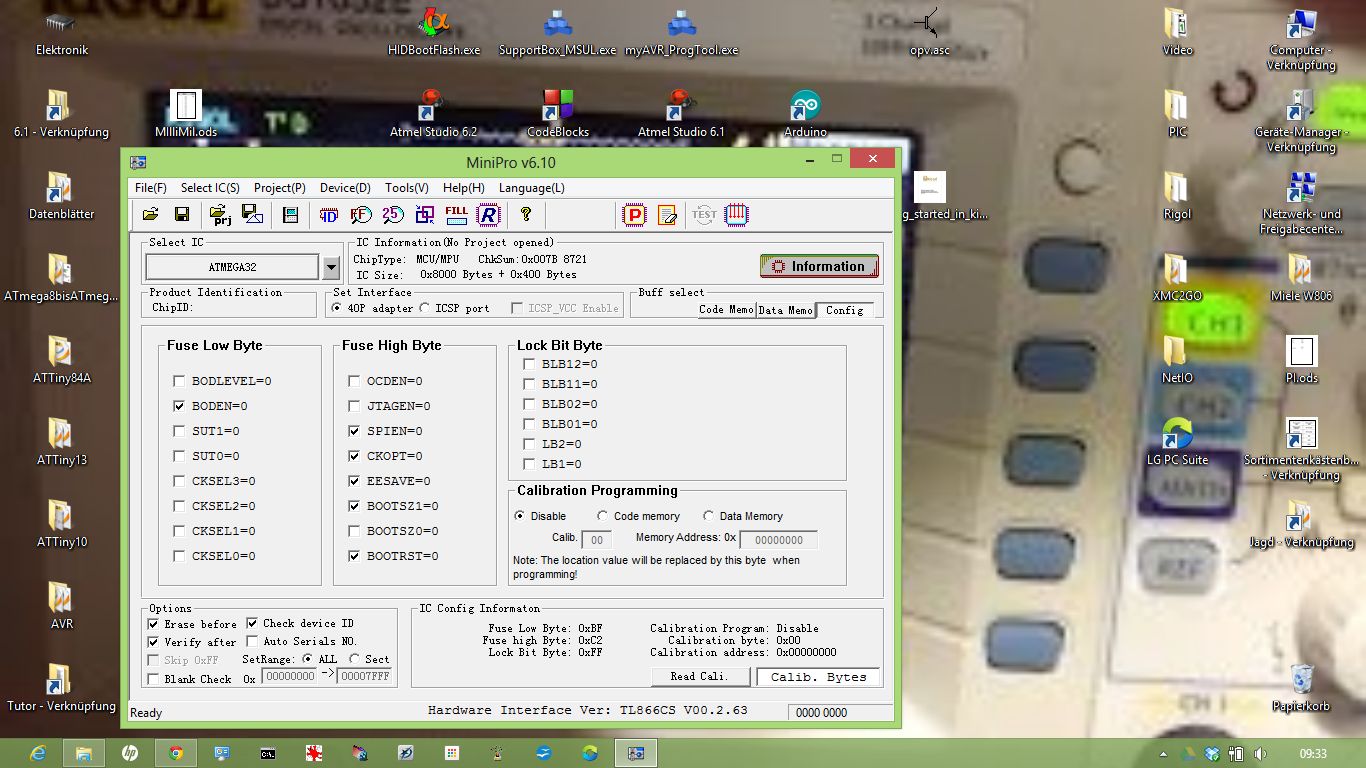Click the Read Cali. button
The image size is (1366, 768).
point(699,676)
